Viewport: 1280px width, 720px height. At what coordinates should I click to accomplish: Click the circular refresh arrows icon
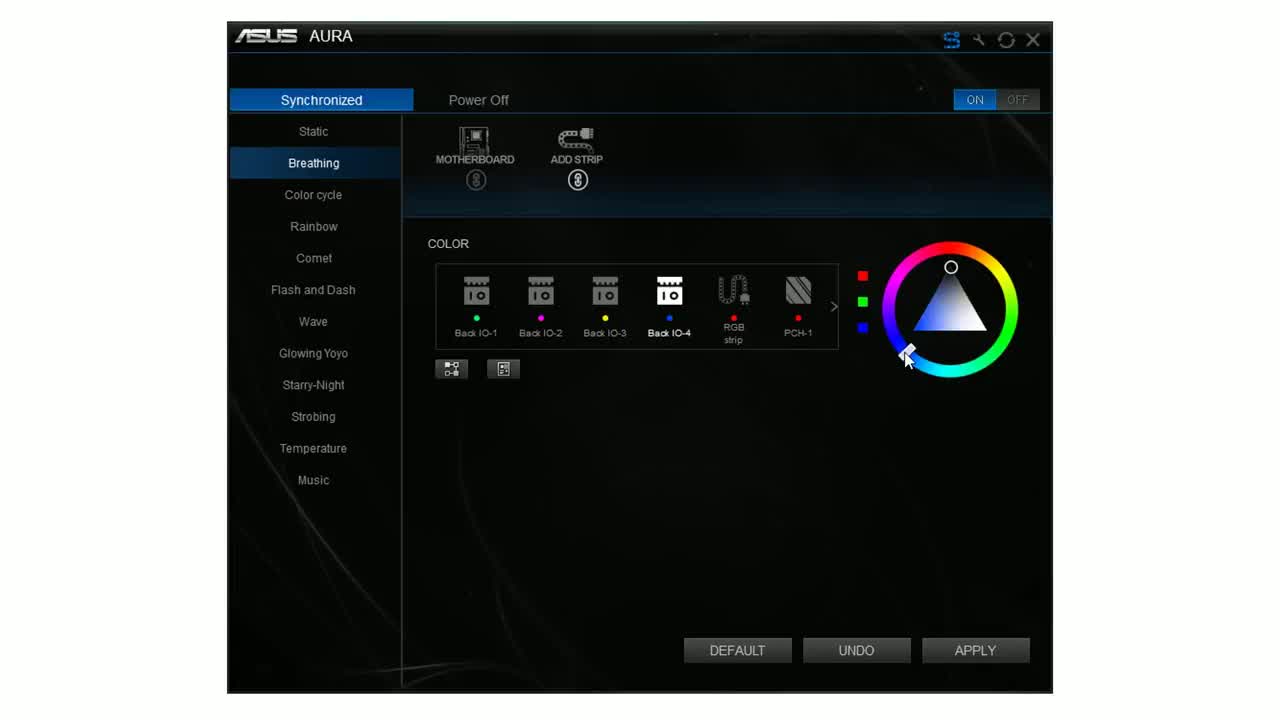tap(1006, 40)
